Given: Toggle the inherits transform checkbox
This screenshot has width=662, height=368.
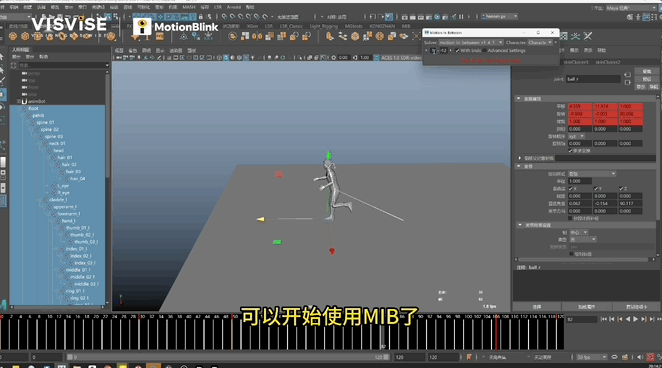Looking at the screenshot, I should [570, 151].
